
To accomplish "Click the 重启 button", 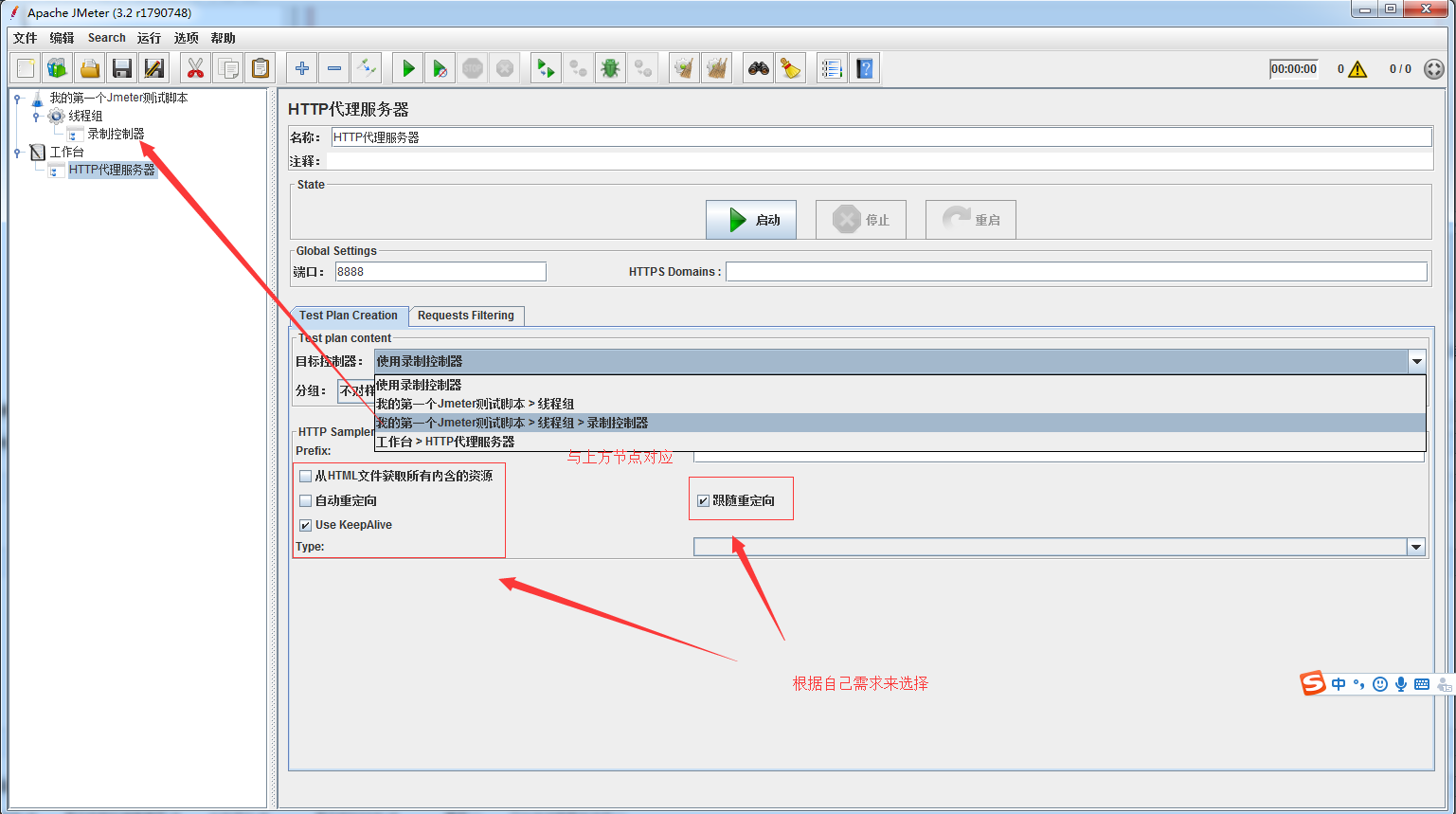I will coord(971,220).
